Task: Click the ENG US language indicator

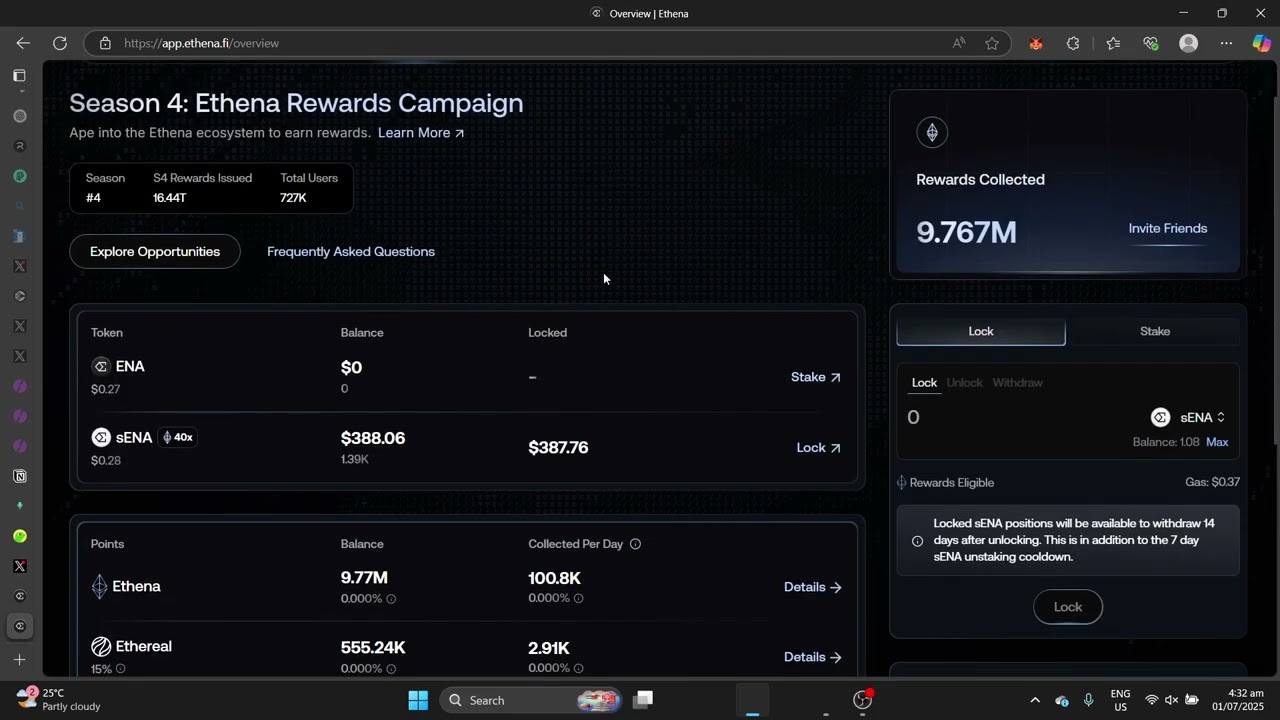Action: pyautogui.click(x=1120, y=700)
